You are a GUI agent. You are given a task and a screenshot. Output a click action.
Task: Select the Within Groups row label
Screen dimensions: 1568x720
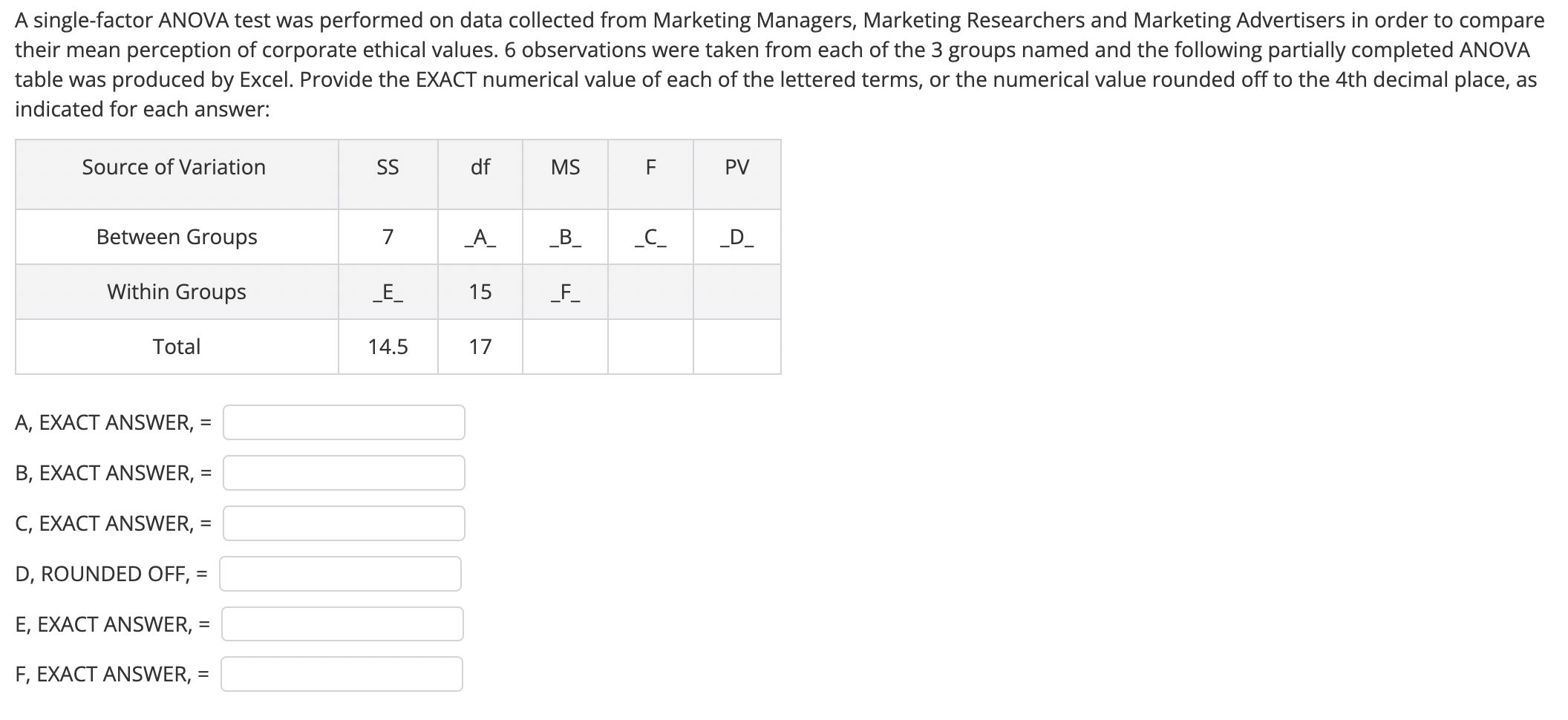(x=177, y=292)
